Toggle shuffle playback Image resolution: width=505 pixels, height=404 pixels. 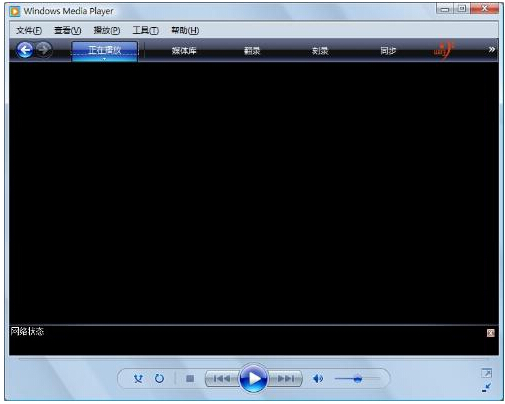point(138,378)
